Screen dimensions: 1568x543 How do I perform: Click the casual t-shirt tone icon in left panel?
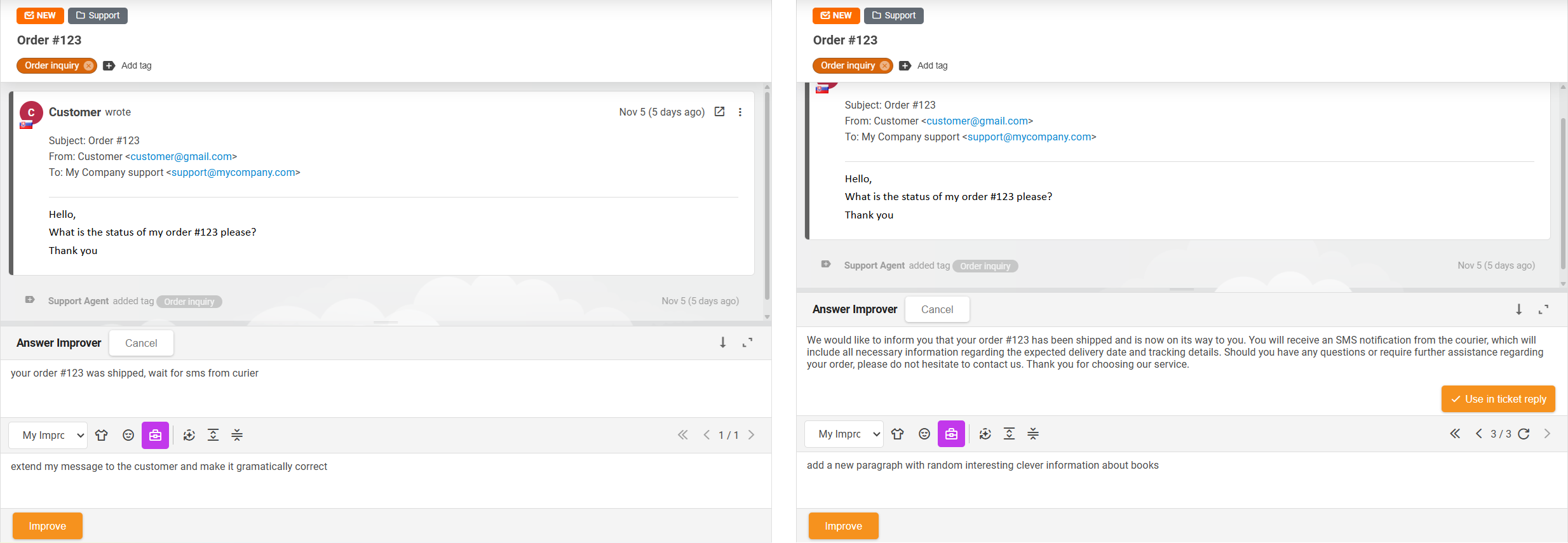click(x=102, y=435)
